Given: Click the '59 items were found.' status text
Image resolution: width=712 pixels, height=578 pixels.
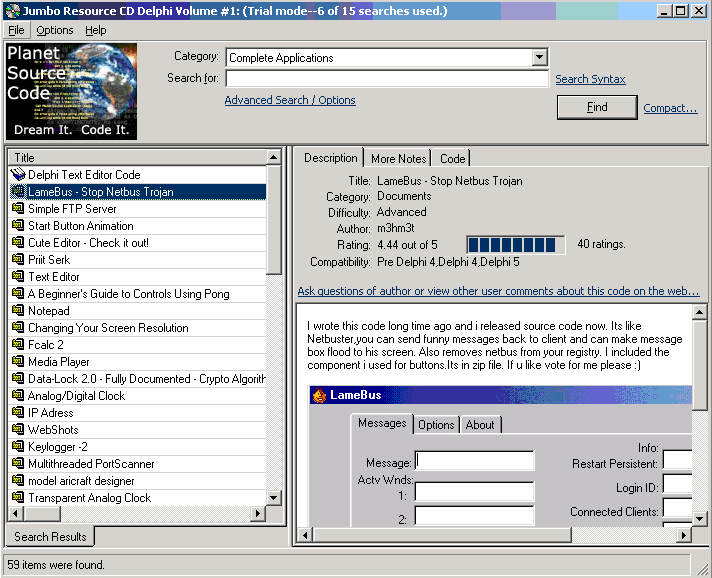Looking at the screenshot, I should click(55, 564).
